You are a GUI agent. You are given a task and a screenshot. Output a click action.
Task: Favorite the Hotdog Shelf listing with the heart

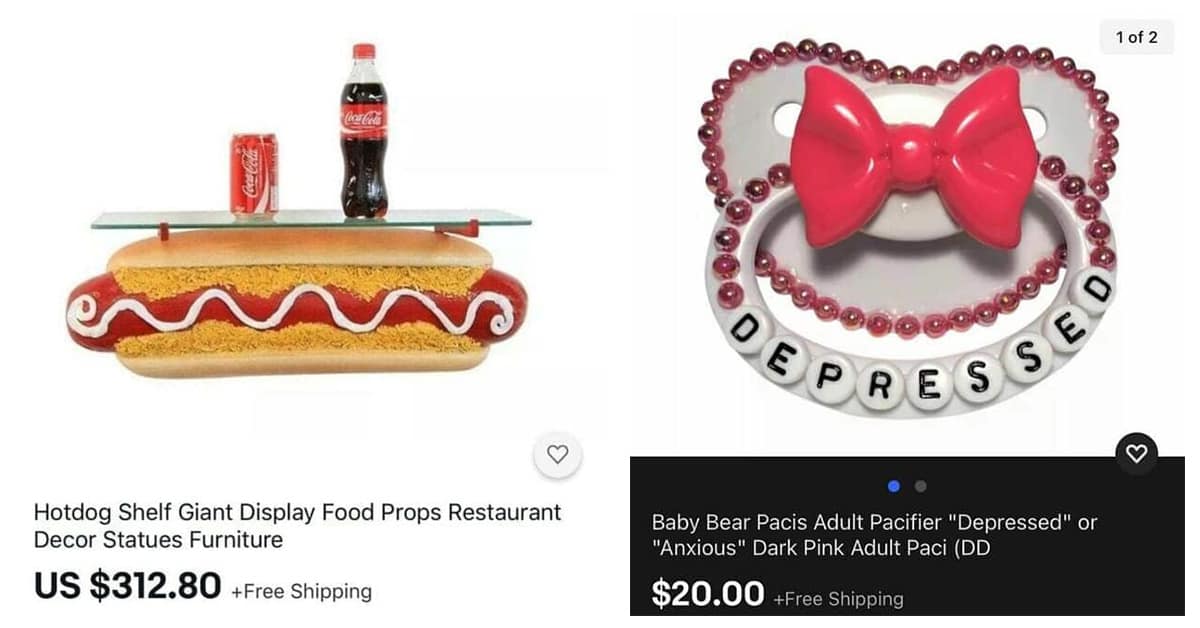tap(558, 454)
